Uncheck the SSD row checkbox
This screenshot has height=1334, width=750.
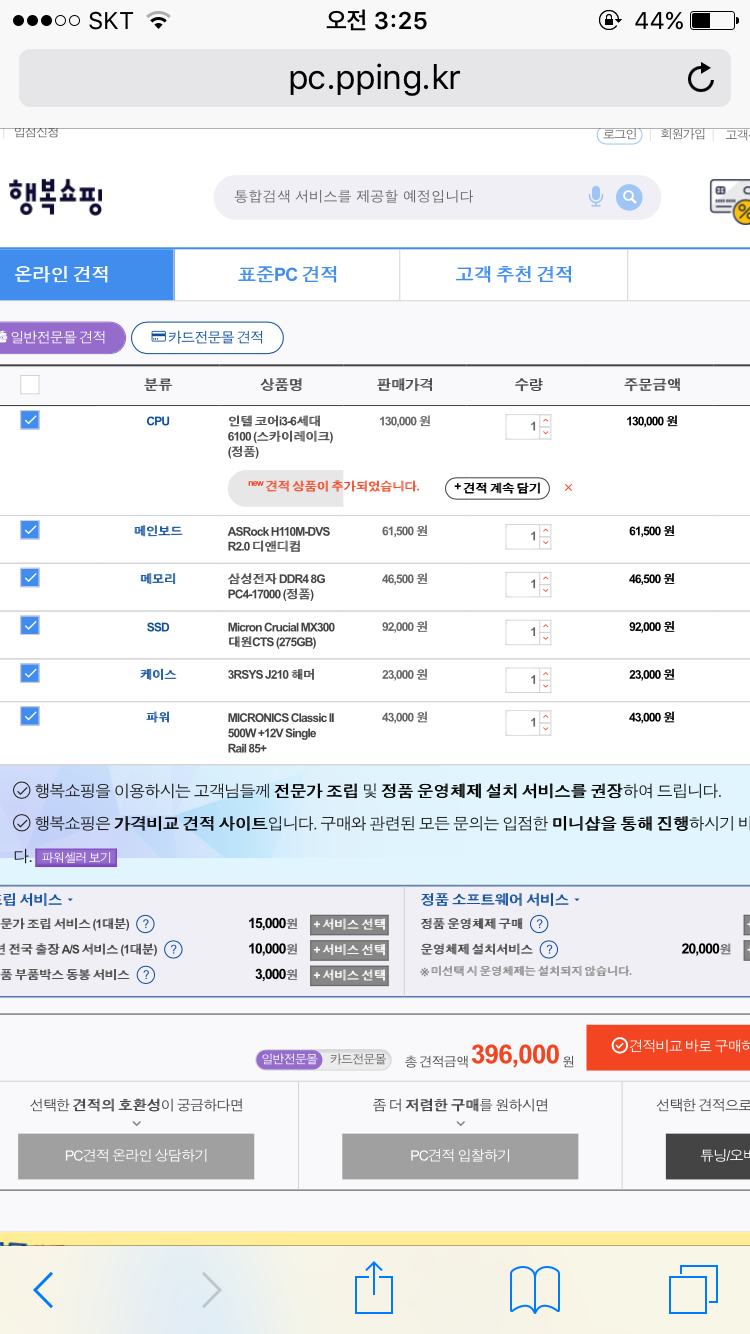tap(30, 625)
